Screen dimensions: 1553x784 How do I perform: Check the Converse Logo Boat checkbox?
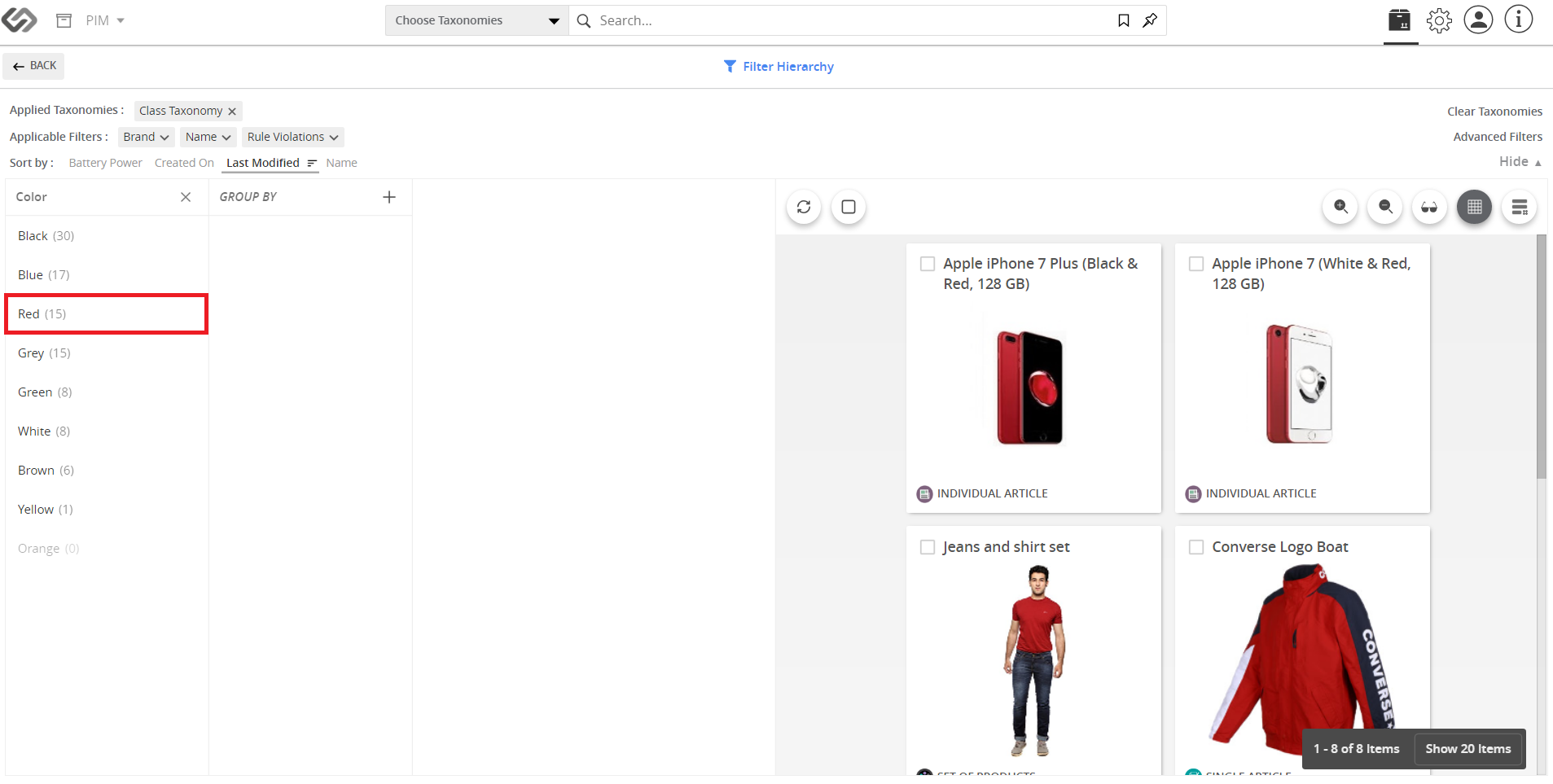(1196, 547)
